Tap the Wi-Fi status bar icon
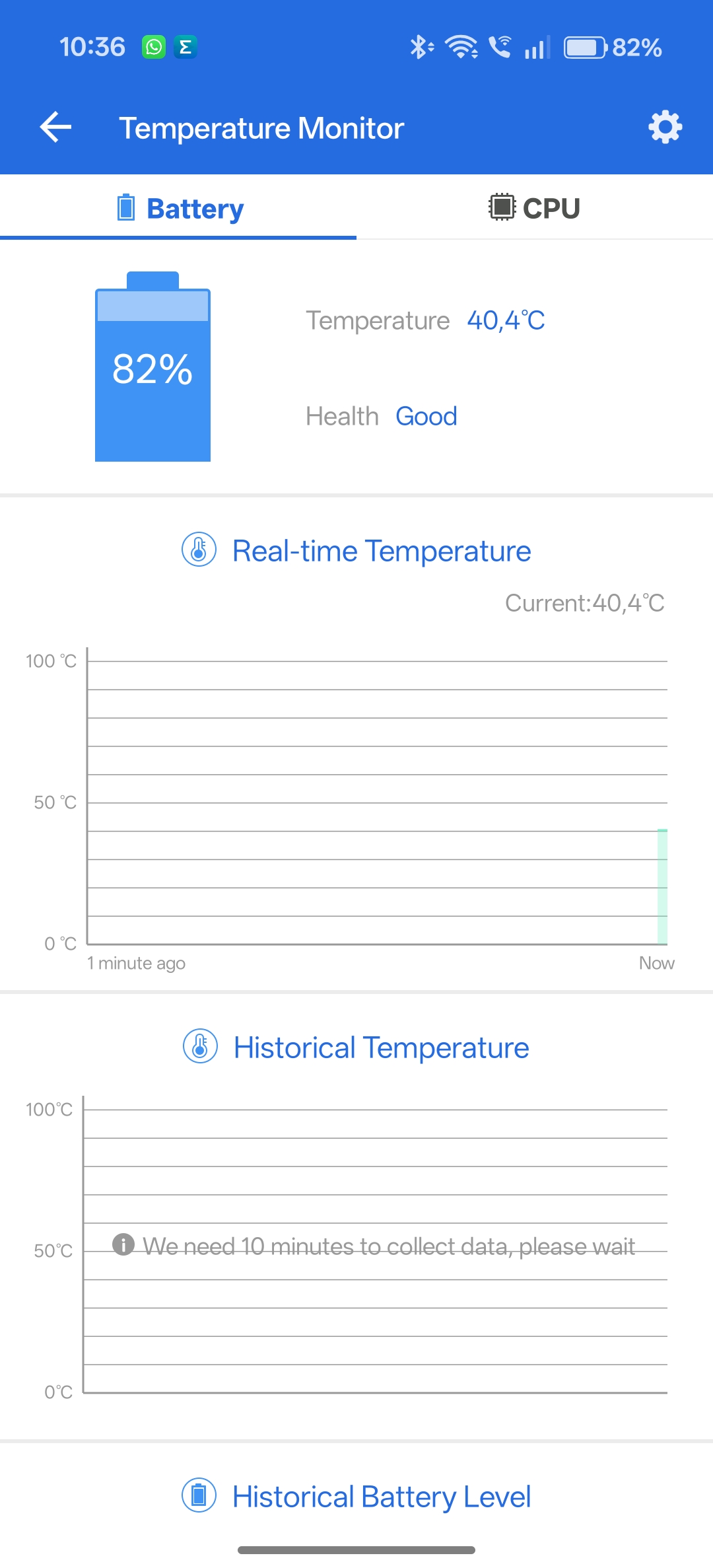This screenshot has height=1568, width=713. coord(461,48)
